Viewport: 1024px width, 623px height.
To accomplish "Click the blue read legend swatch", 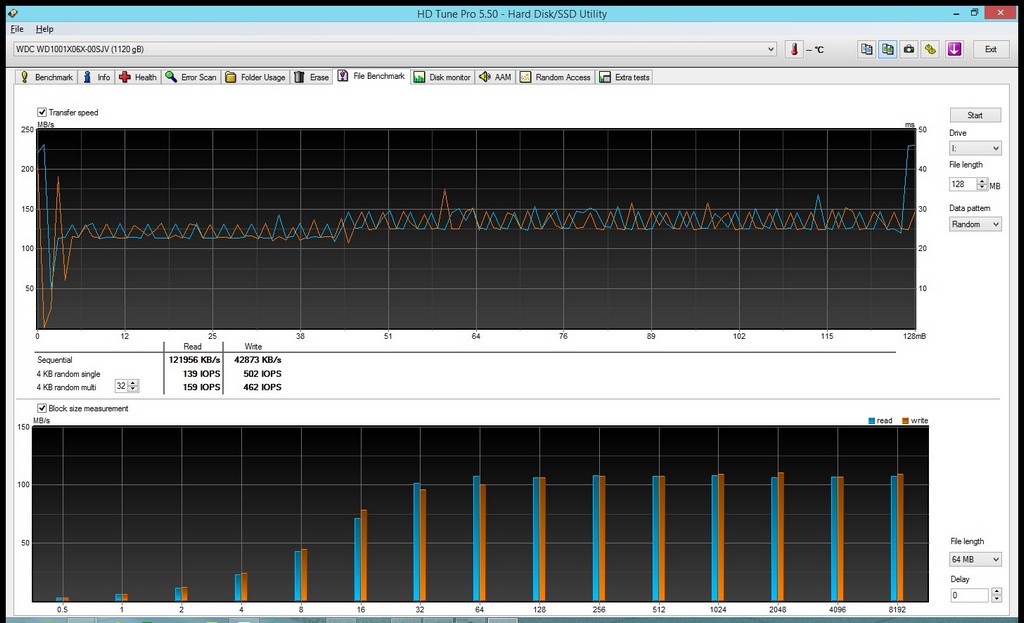I will [x=871, y=421].
